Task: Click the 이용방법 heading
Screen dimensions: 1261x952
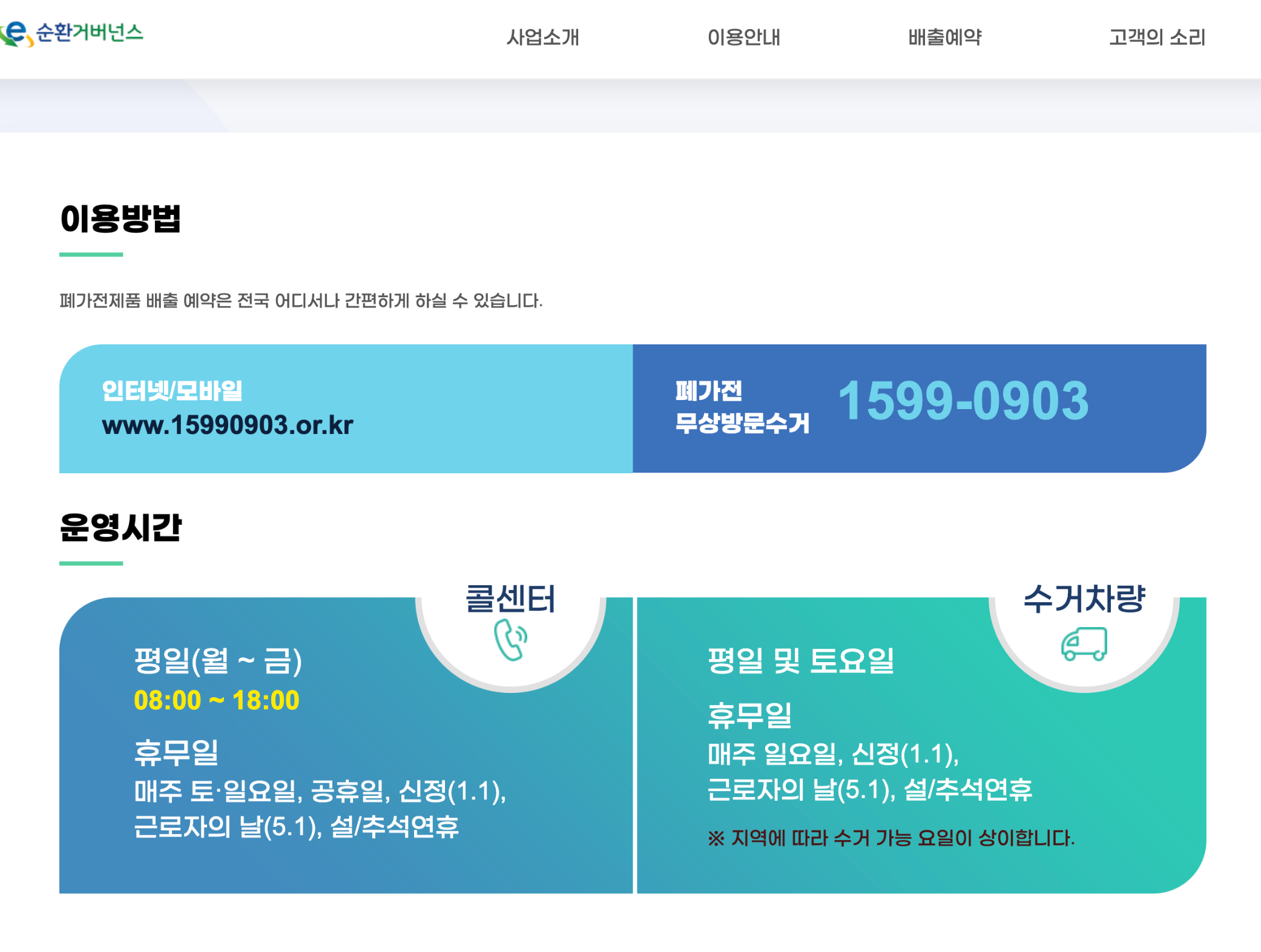Action: pyautogui.click(x=120, y=218)
